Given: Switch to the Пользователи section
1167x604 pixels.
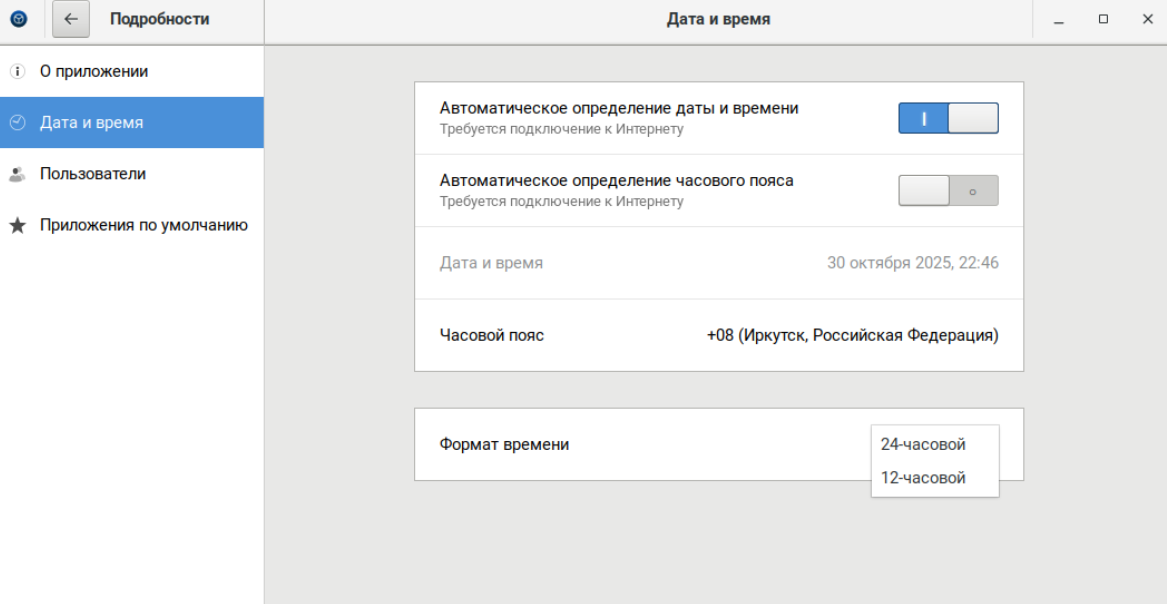Looking at the screenshot, I should pyautogui.click(x=93, y=174).
